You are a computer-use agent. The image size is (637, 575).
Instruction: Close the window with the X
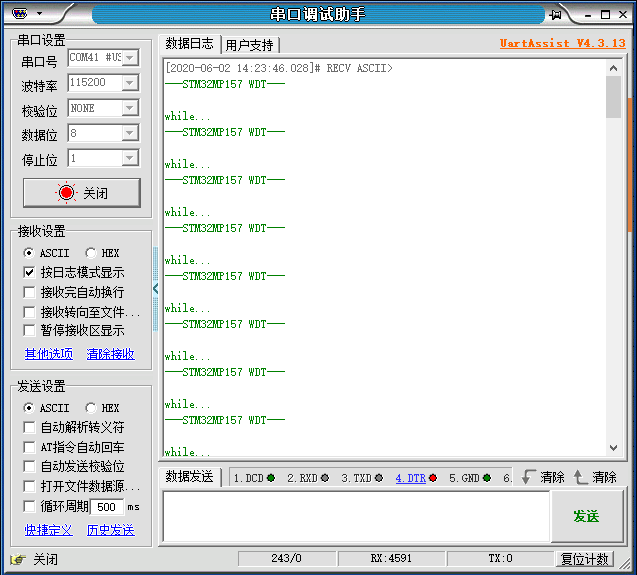(623, 15)
